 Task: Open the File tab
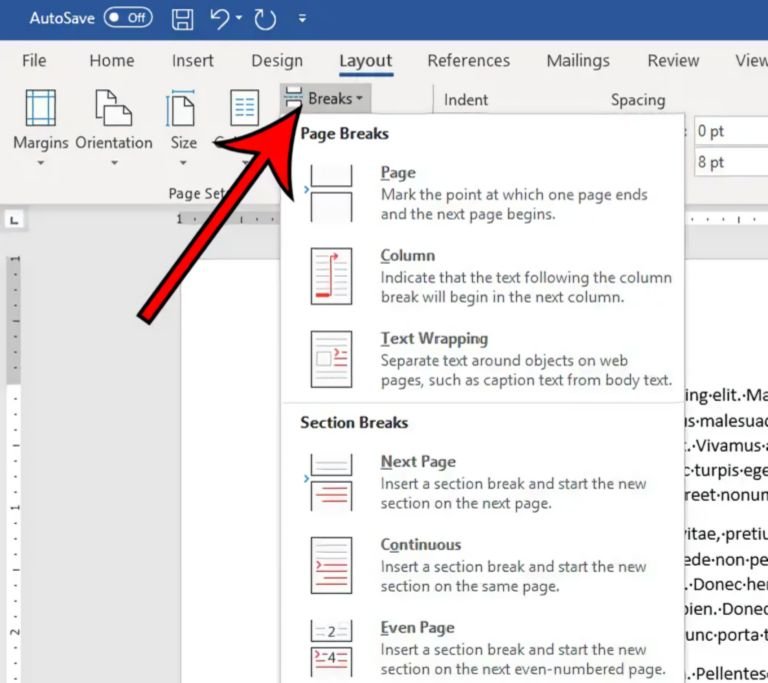[34, 61]
